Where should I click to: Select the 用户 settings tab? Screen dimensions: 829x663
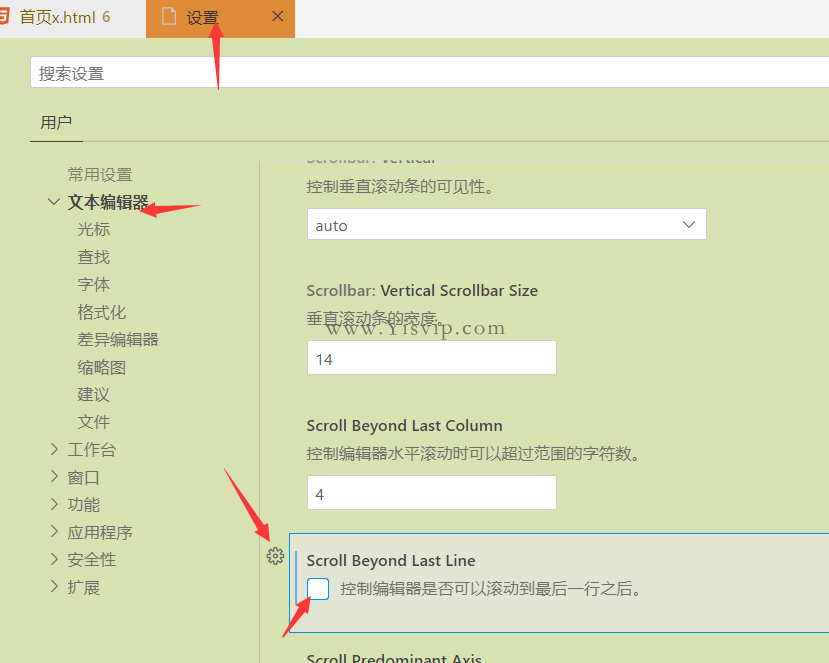56,123
